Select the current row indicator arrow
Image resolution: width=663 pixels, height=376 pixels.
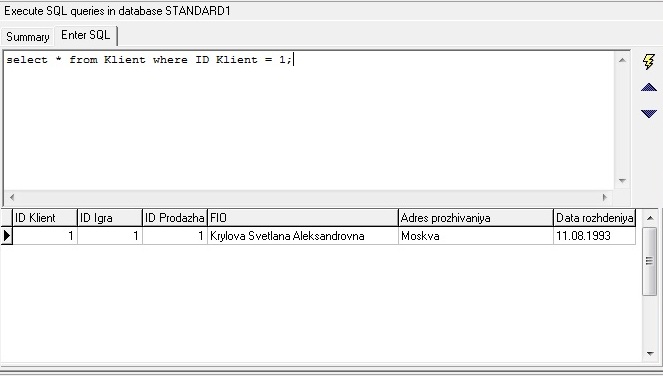(x=7, y=236)
